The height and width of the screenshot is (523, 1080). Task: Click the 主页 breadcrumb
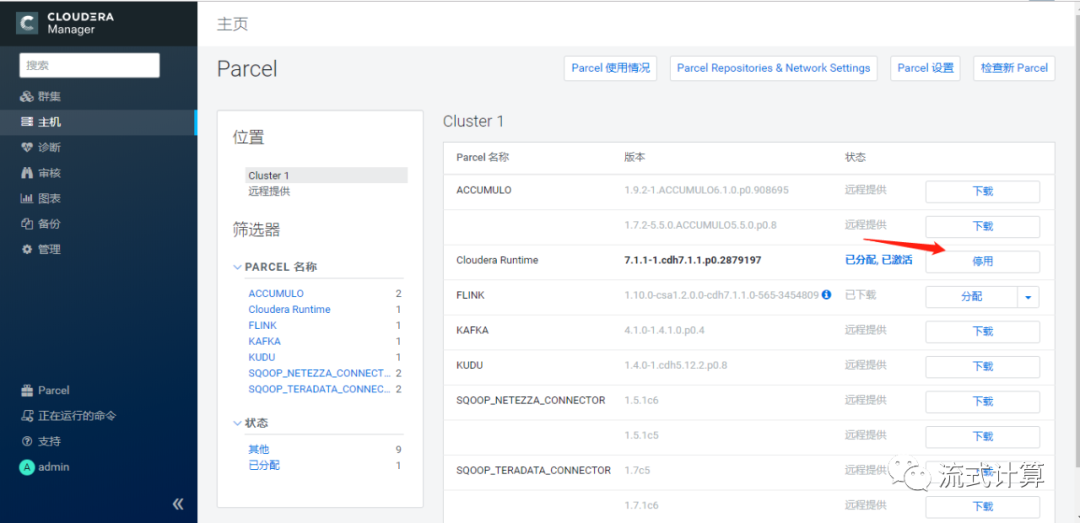[x=233, y=24]
